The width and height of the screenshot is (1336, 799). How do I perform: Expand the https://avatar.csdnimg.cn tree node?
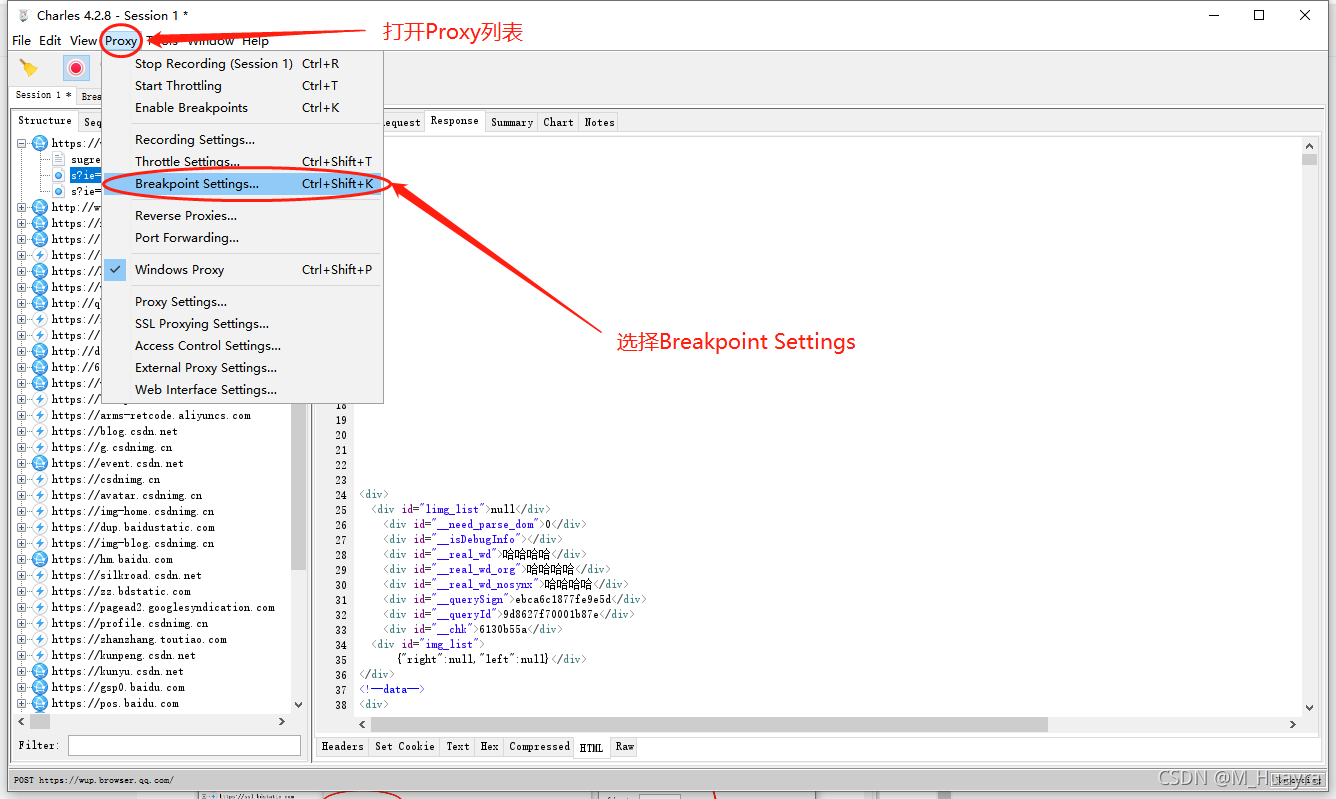(22, 495)
